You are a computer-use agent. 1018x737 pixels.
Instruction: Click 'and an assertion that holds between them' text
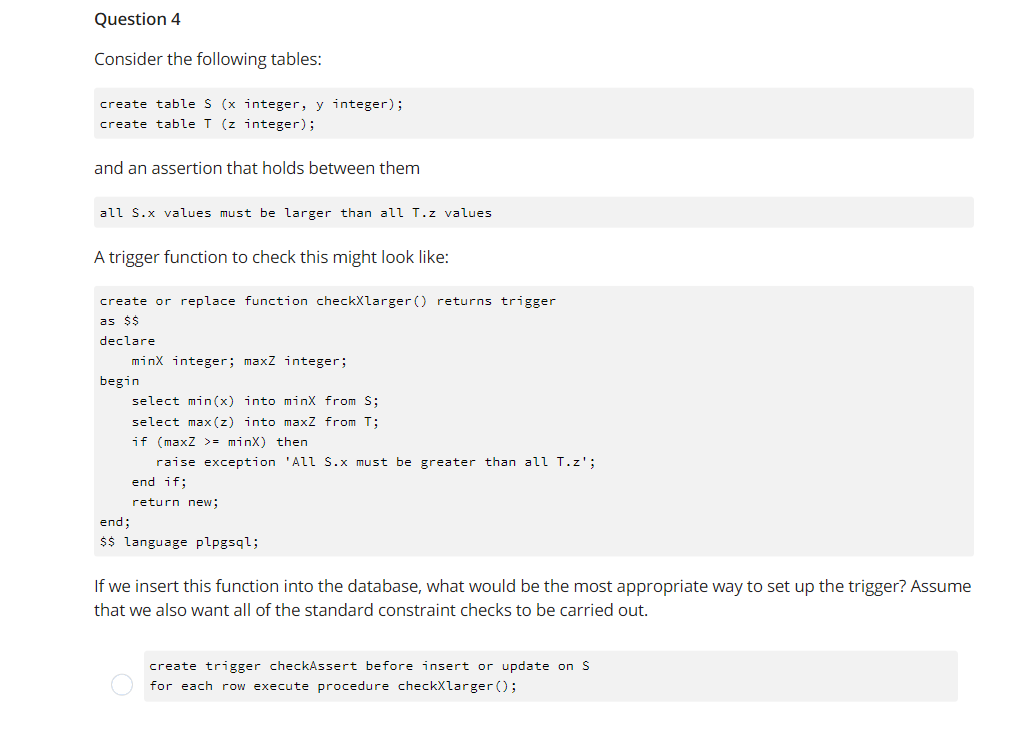click(256, 168)
